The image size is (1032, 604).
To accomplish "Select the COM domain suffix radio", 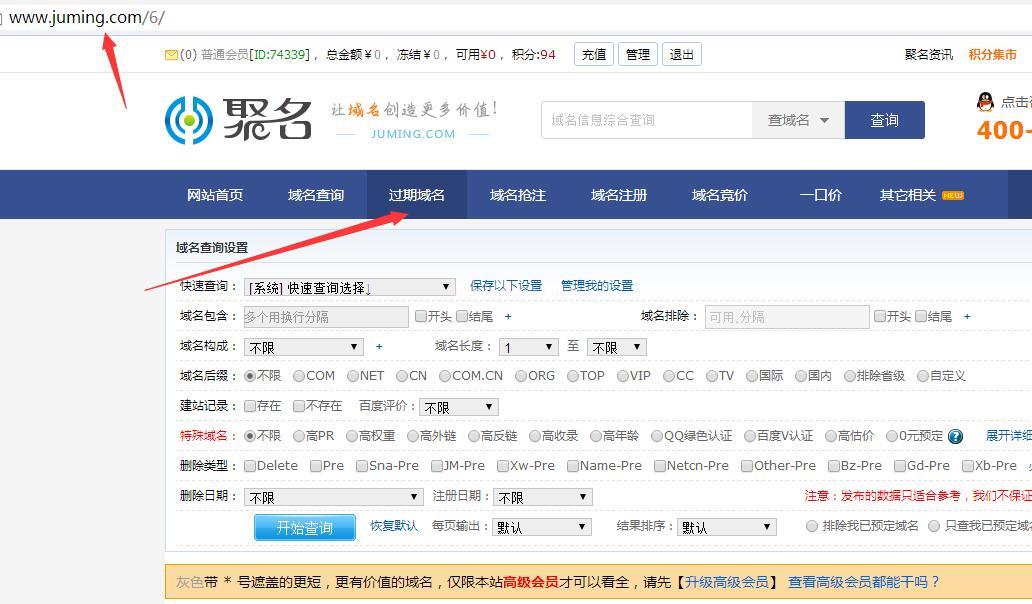I will pyautogui.click(x=299, y=376).
